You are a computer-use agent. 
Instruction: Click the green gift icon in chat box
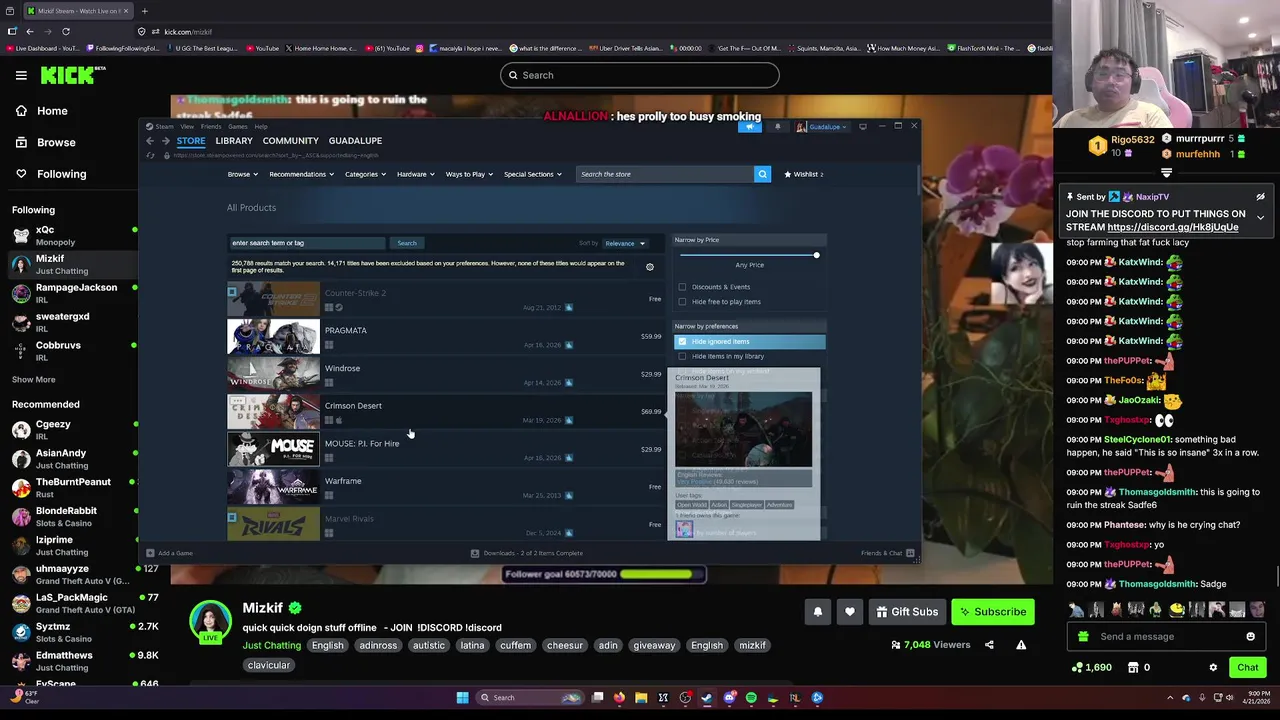[x=1083, y=637]
